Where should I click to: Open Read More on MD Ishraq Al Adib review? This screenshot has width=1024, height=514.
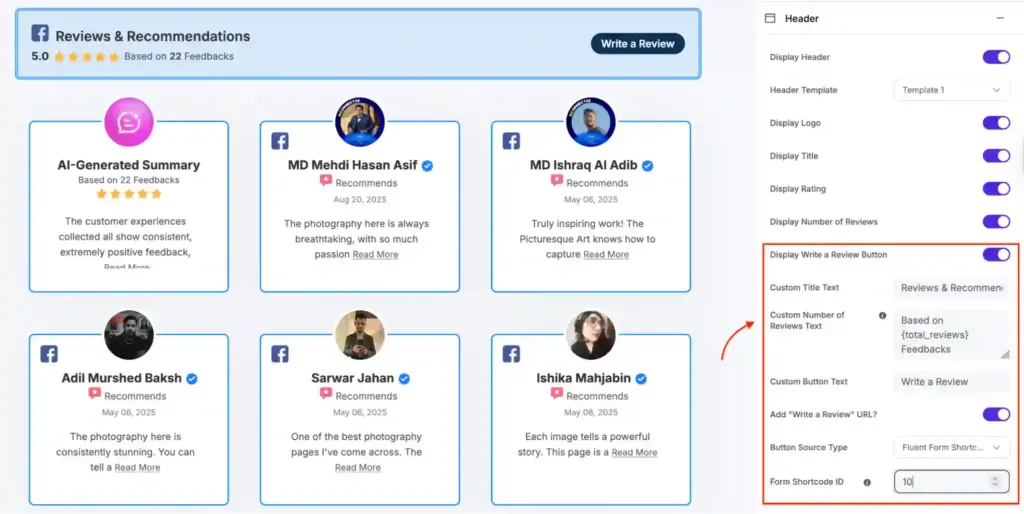point(606,255)
